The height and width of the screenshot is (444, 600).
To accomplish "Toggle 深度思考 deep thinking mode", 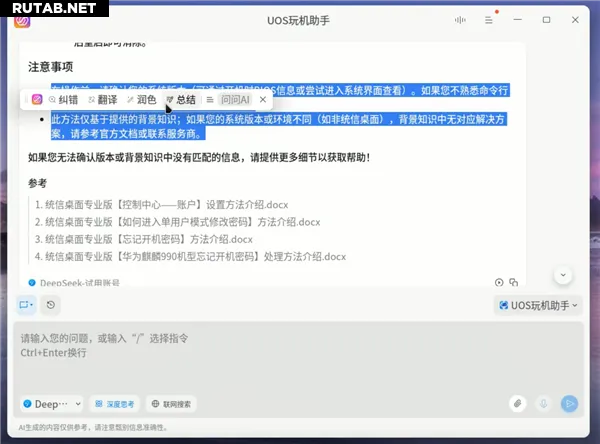I will [x=114, y=404].
